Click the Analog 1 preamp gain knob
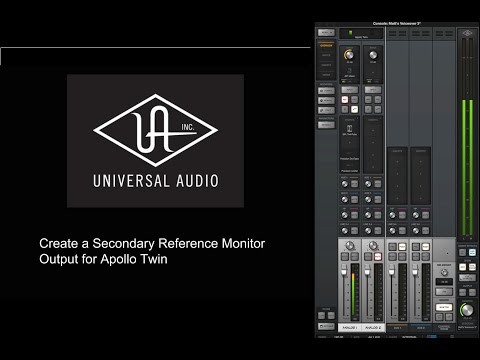Screen dimensions: 480x360 pos(349,54)
